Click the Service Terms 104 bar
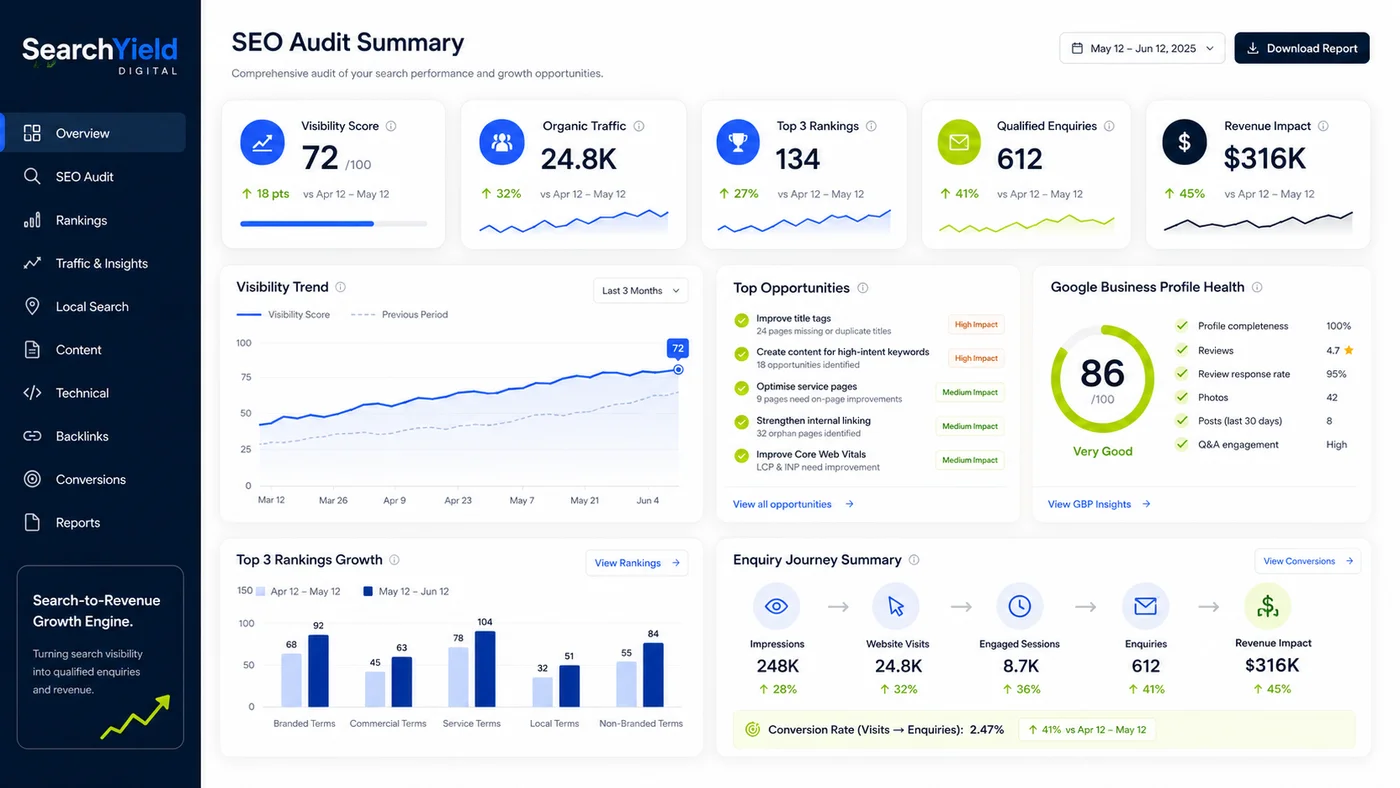Viewport: 1400px width, 788px height. point(485,668)
